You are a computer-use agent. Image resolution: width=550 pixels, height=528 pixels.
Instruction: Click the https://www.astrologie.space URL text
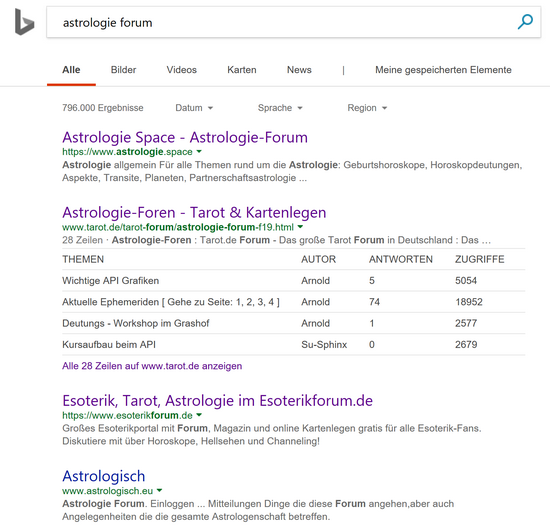point(127,152)
